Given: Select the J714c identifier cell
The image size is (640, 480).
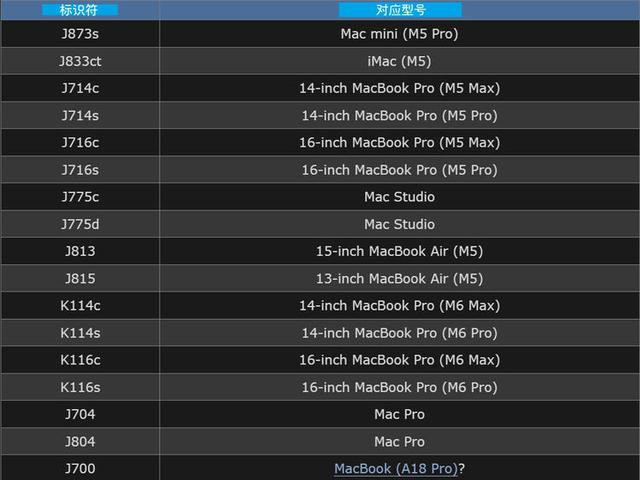Looking at the screenshot, I should pyautogui.click(x=80, y=88).
